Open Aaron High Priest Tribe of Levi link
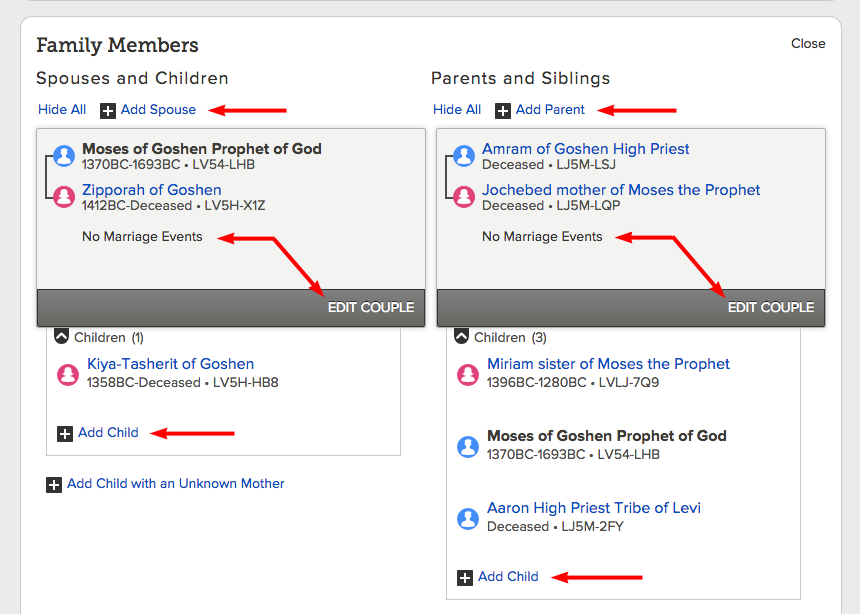860x614 pixels. (x=594, y=508)
